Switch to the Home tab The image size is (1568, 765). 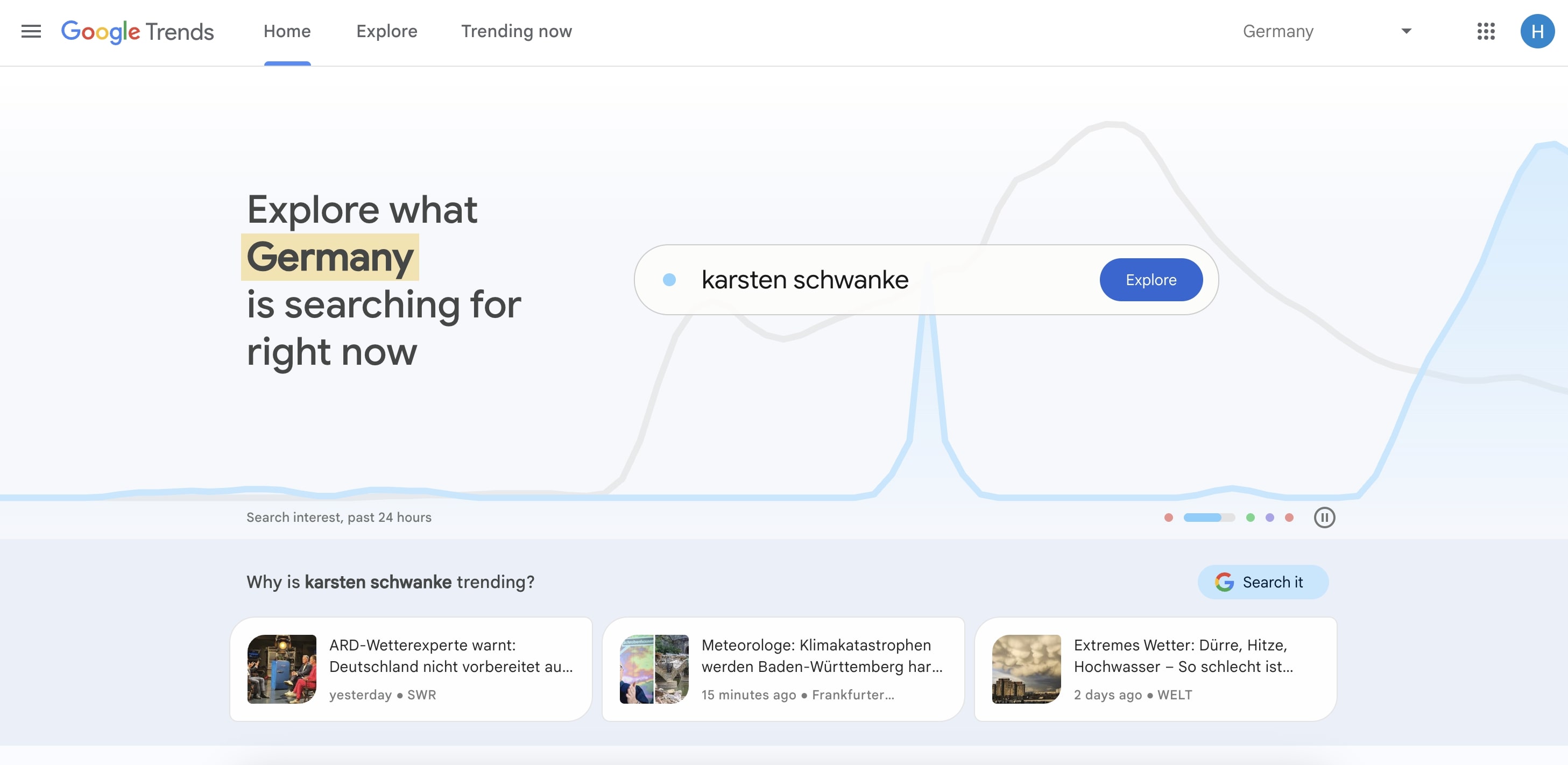287,31
